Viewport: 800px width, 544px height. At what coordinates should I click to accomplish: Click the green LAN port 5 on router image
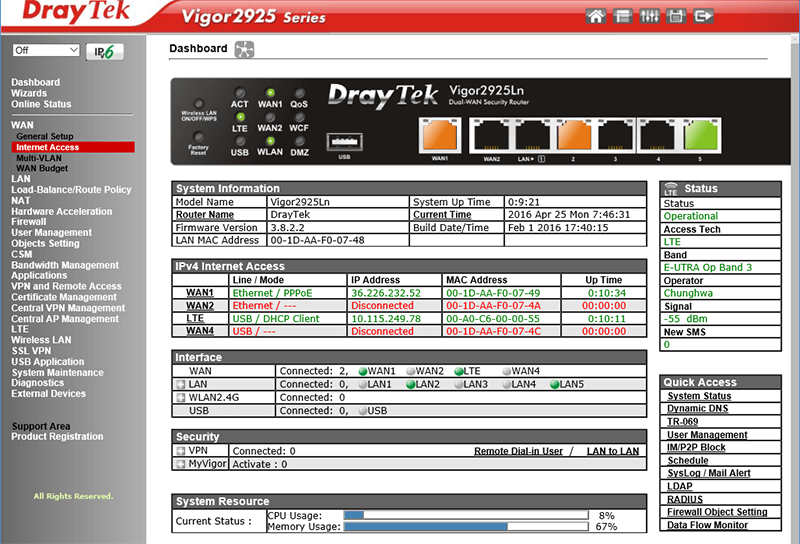701,135
